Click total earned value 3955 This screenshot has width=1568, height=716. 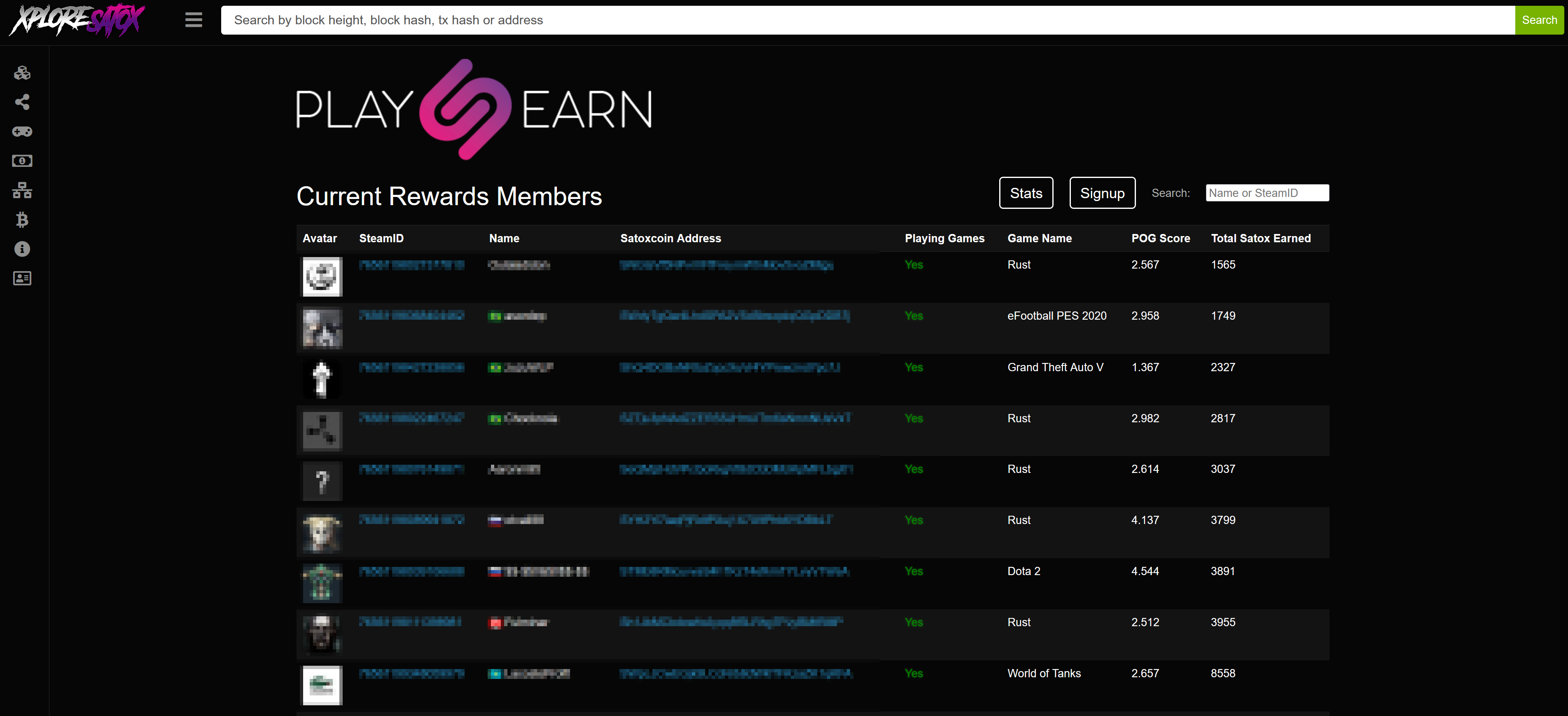pyautogui.click(x=1223, y=622)
